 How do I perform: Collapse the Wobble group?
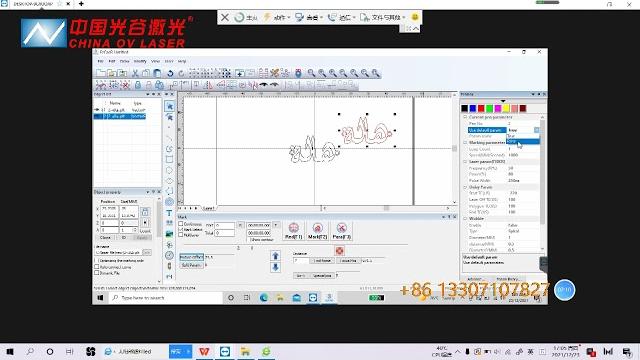tap(465, 219)
